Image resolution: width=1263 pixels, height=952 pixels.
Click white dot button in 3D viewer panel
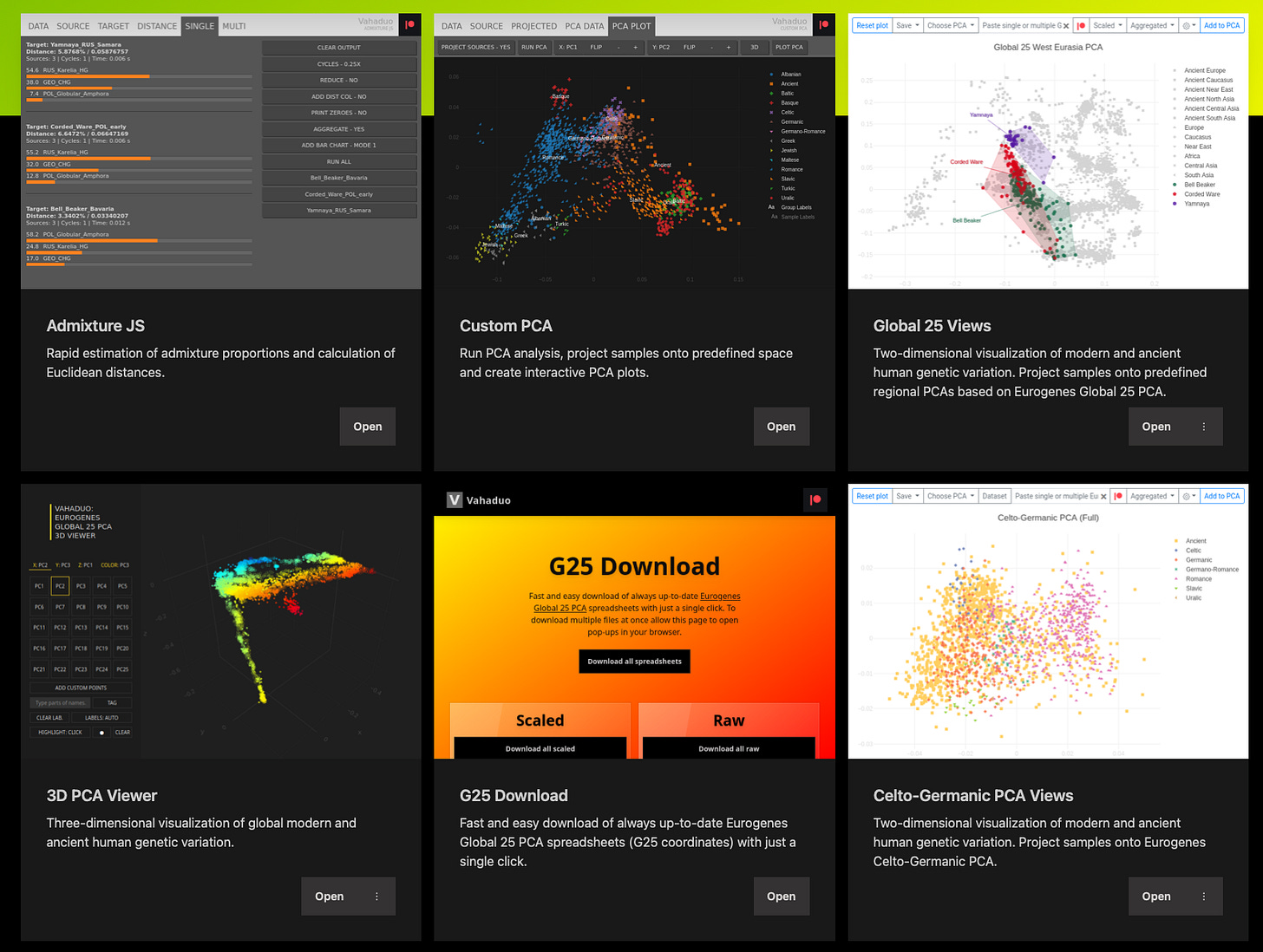pyautogui.click(x=101, y=733)
